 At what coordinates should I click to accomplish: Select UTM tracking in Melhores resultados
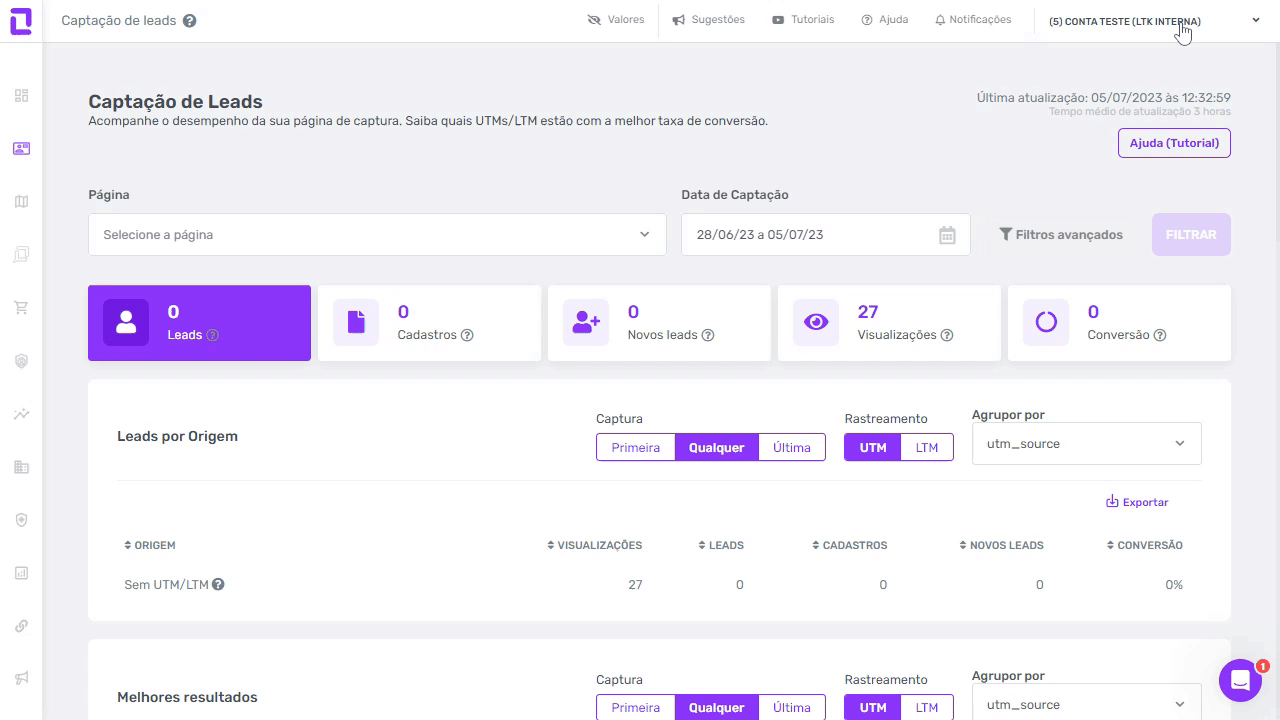(873, 707)
